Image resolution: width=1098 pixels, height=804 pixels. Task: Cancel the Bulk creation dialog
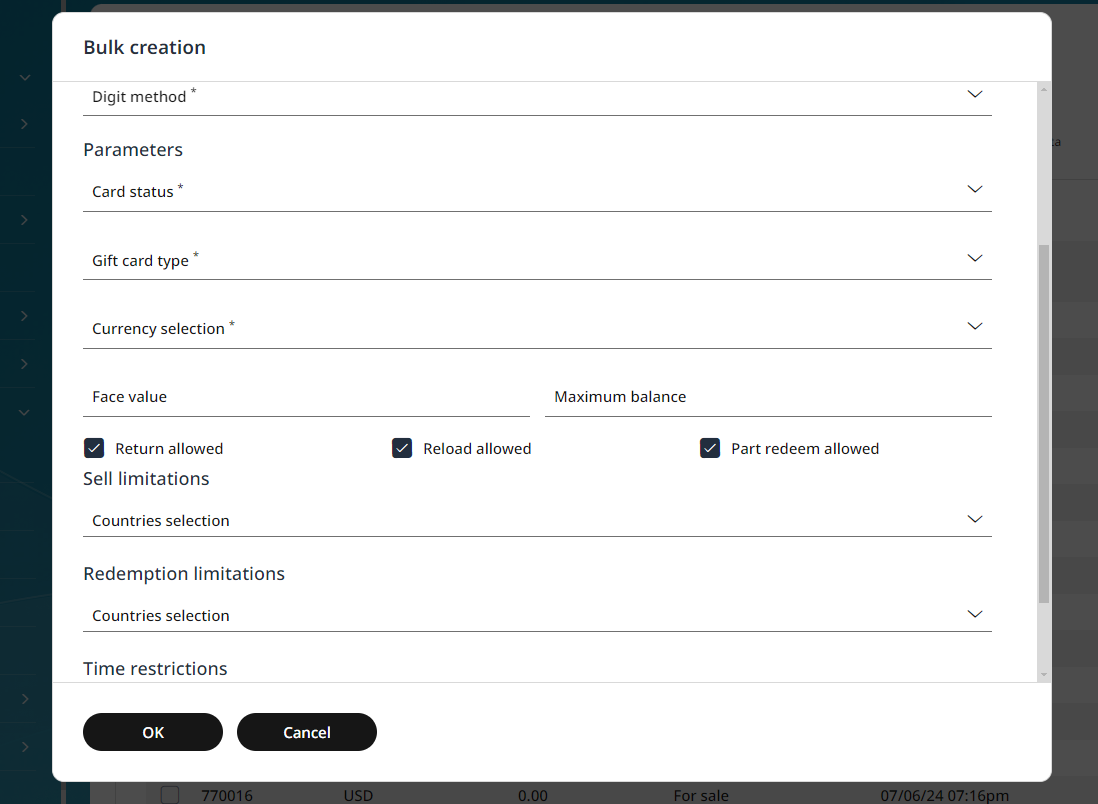click(x=307, y=732)
